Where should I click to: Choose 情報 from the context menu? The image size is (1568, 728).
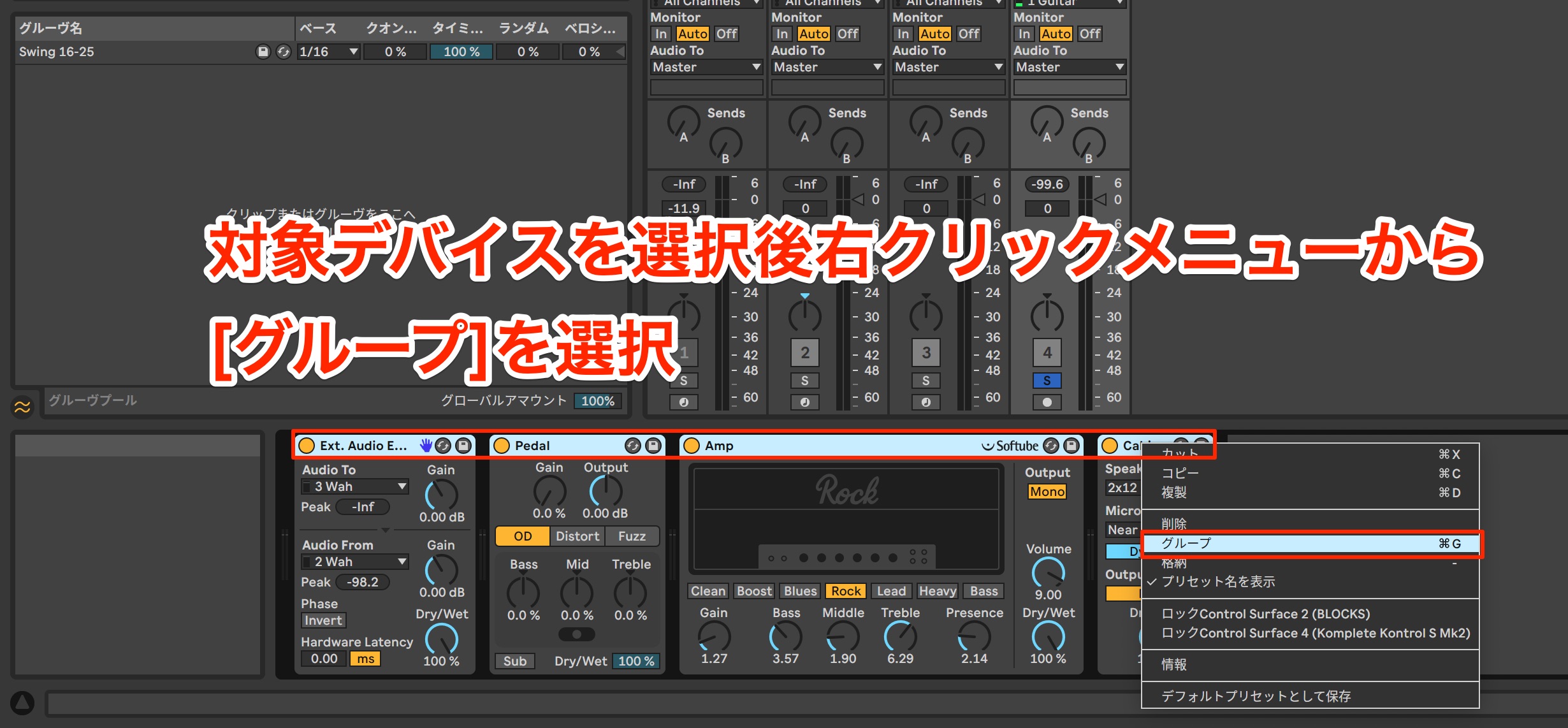(x=1310, y=664)
